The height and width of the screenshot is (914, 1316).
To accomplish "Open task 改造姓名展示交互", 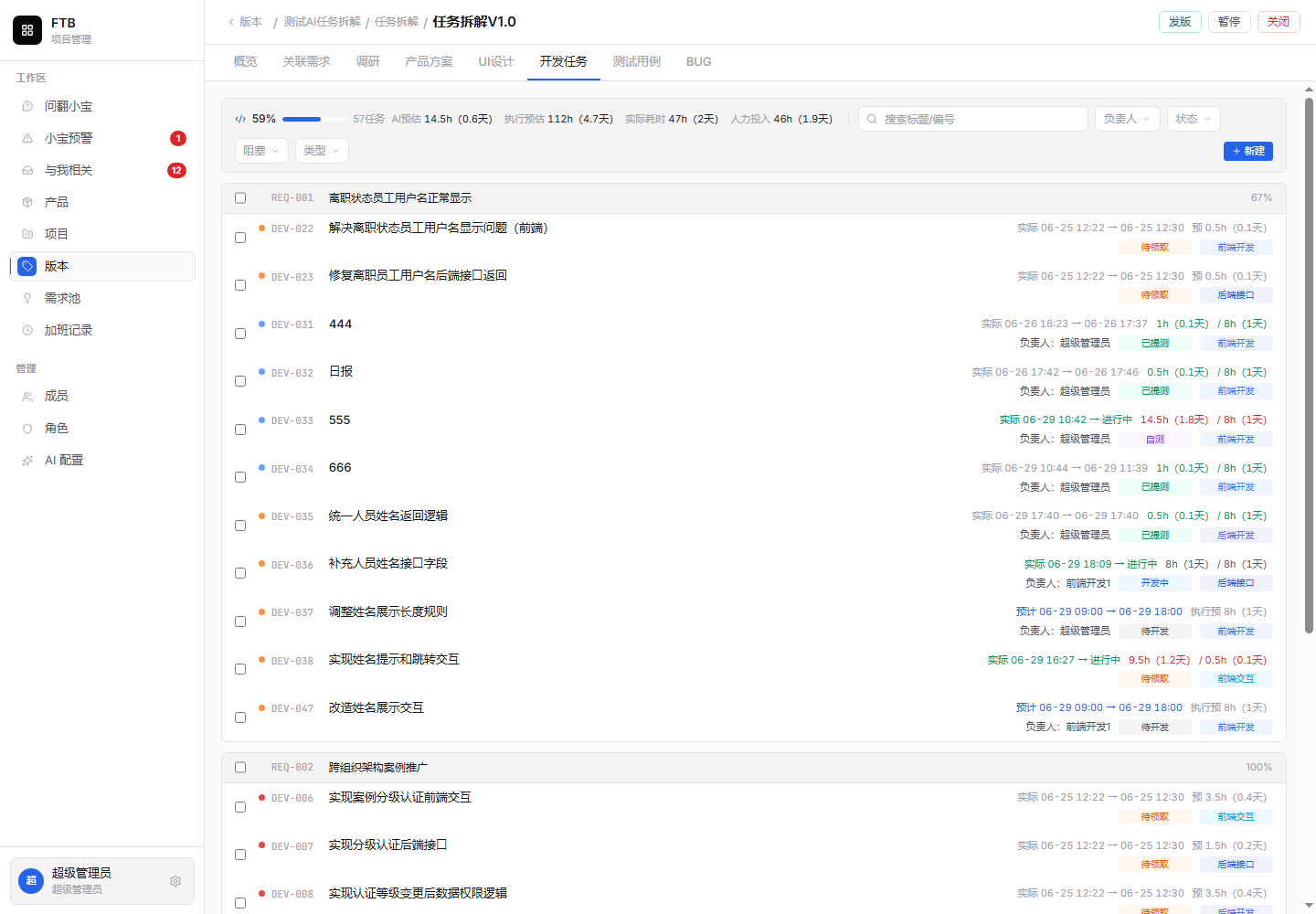I will coord(377,707).
